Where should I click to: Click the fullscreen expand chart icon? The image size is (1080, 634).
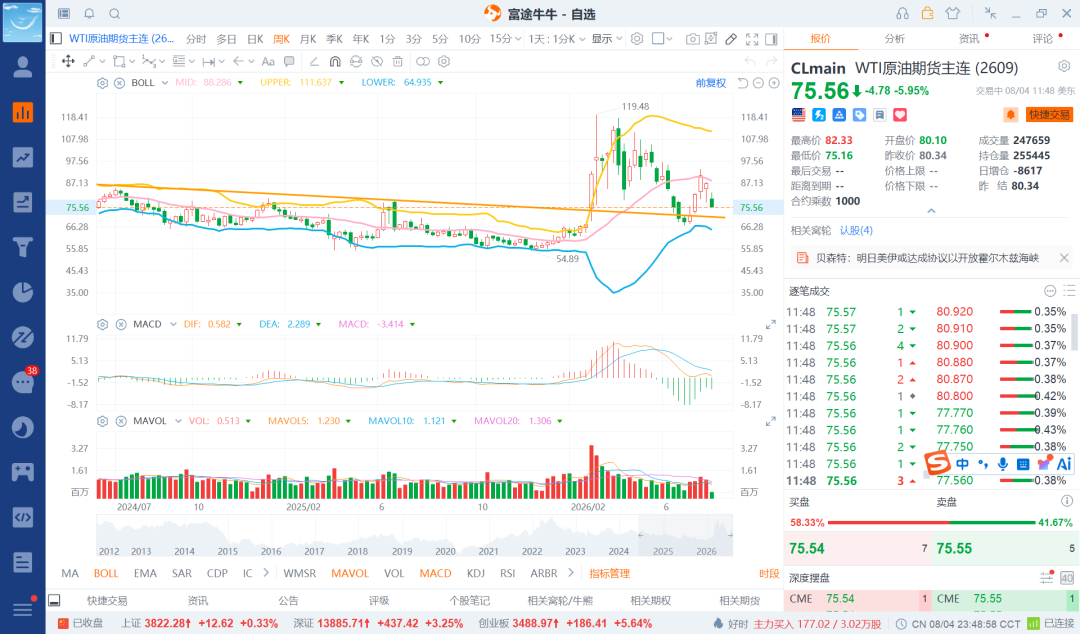click(x=752, y=39)
